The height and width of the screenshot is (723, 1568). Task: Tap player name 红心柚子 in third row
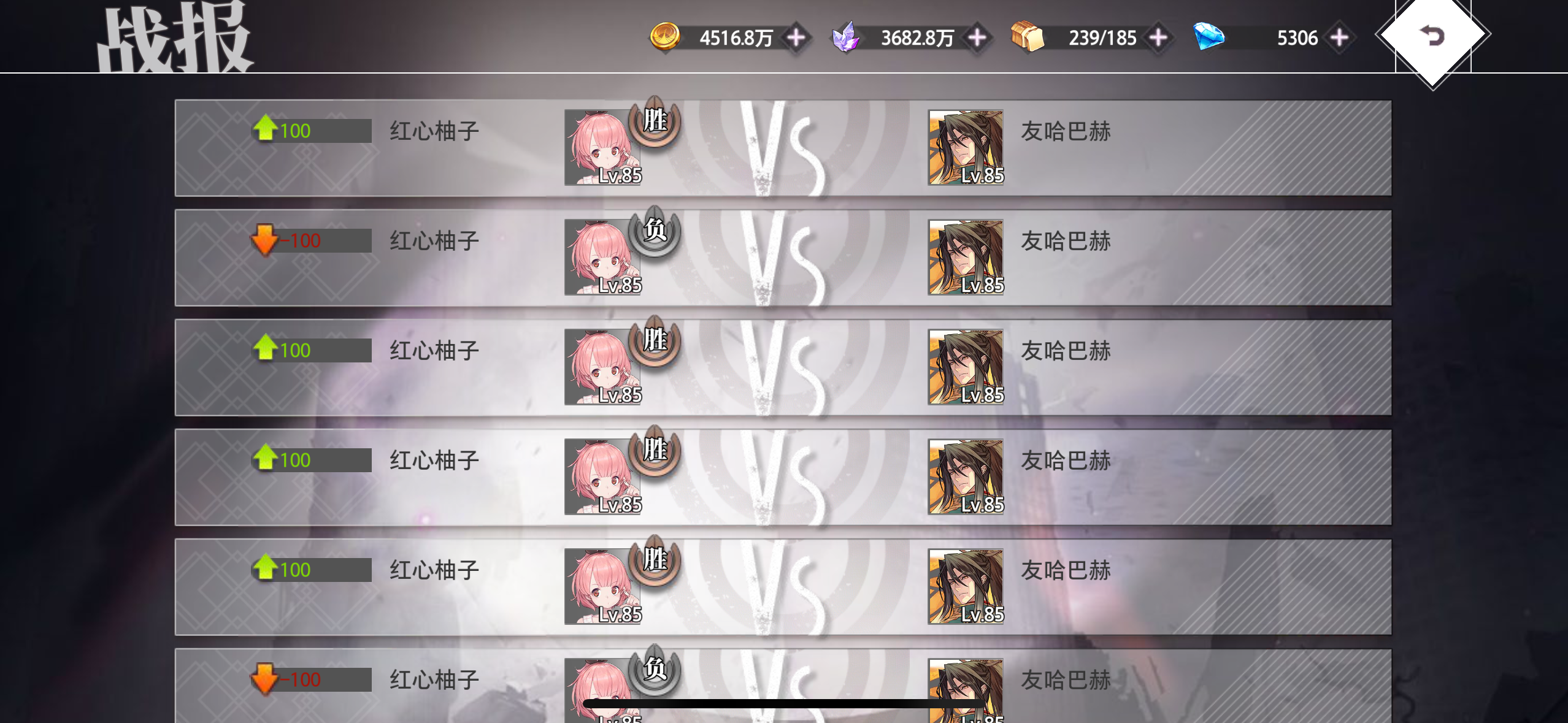434,351
